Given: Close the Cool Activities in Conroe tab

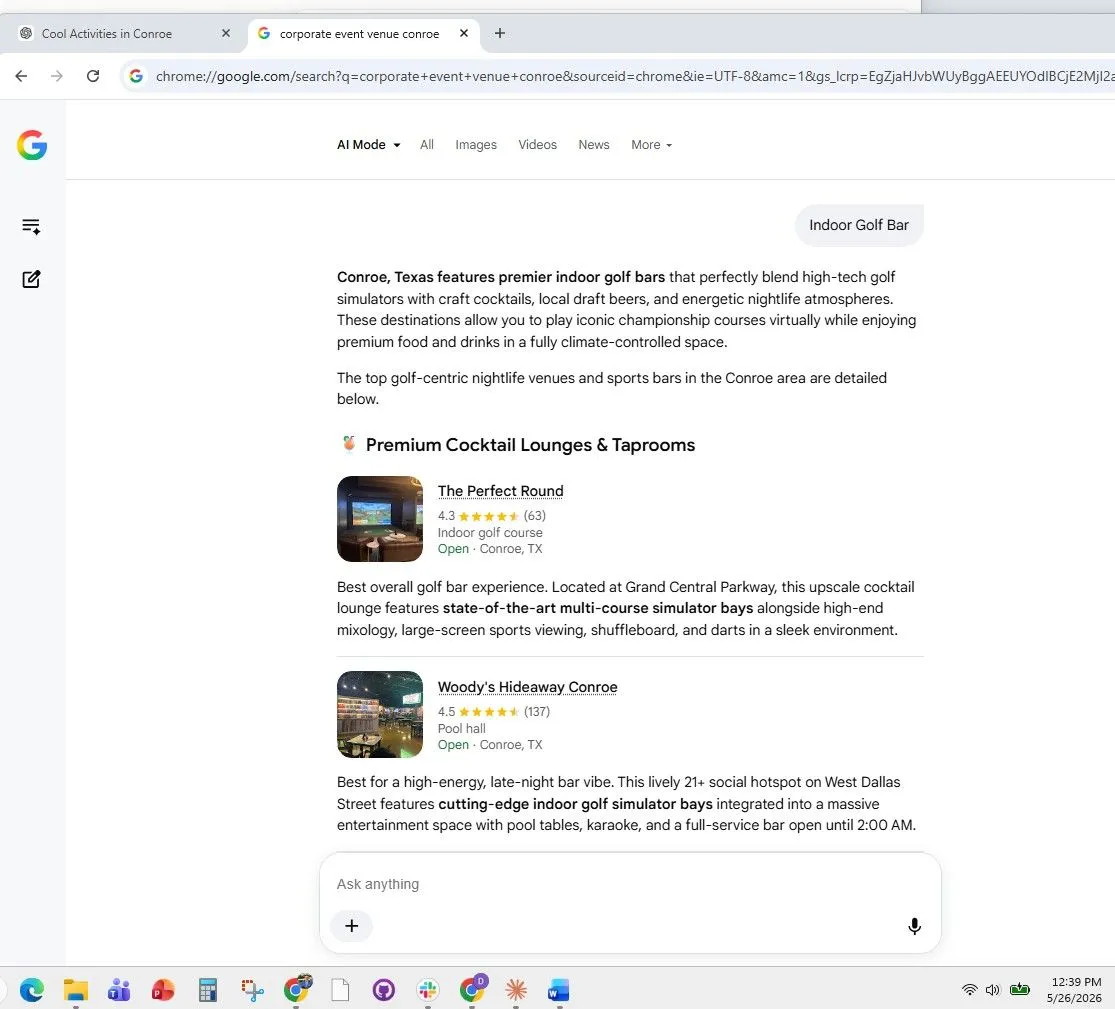Looking at the screenshot, I should click(226, 33).
